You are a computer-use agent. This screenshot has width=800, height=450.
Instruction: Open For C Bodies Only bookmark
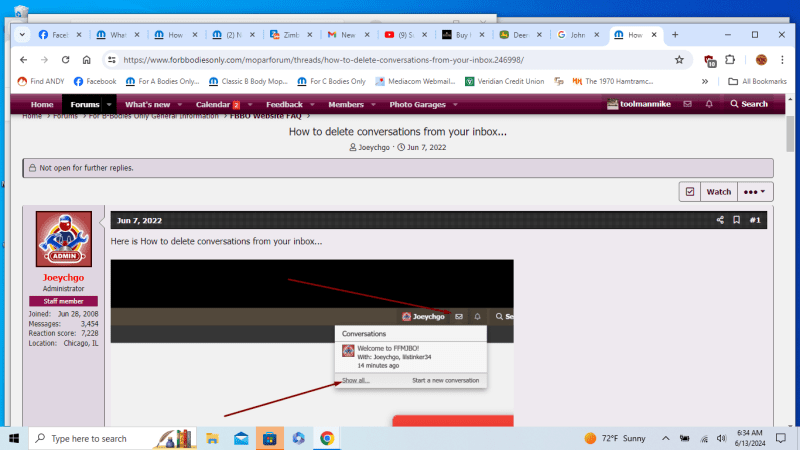point(332,81)
